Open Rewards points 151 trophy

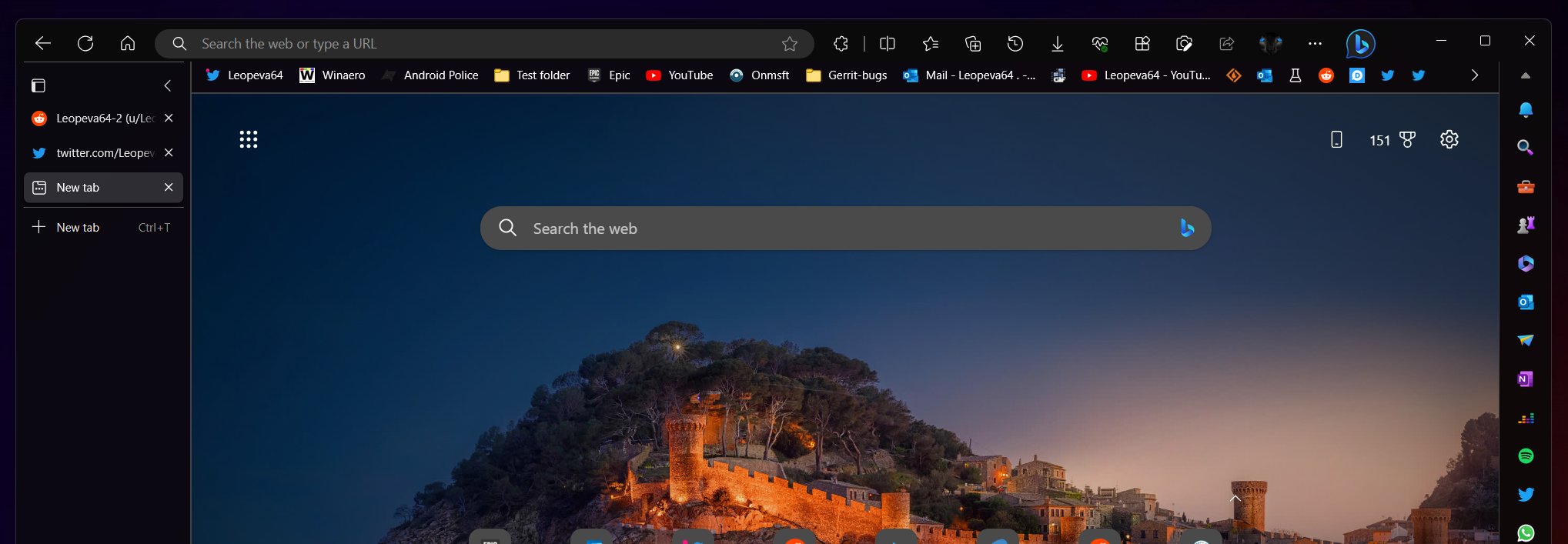(1392, 140)
